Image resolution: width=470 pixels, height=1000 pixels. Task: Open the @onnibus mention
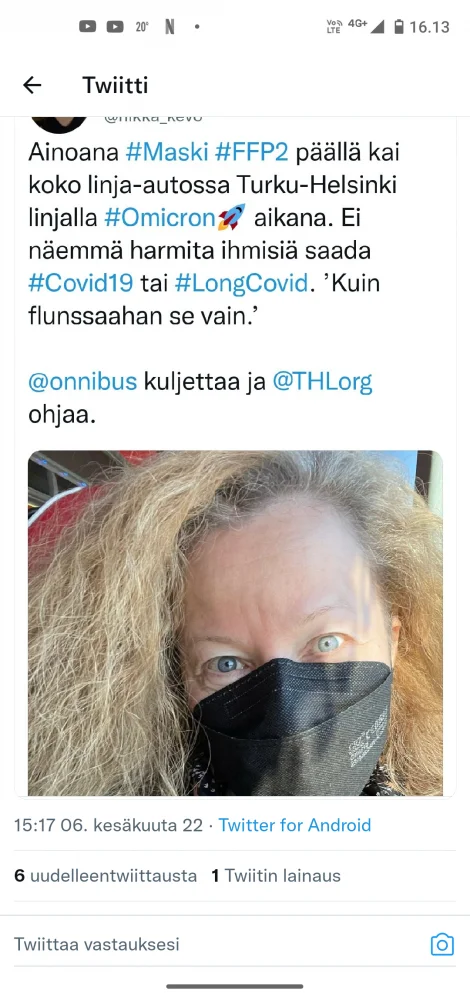[83, 381]
